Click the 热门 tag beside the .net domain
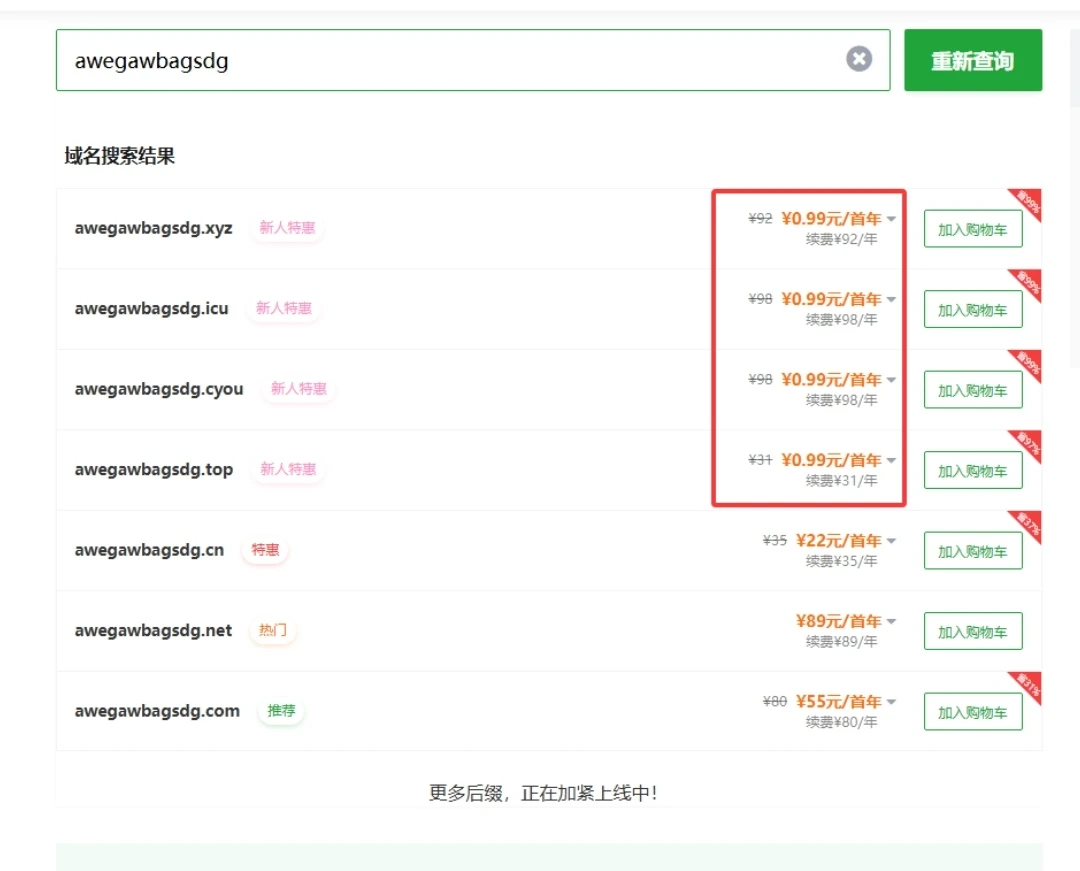The image size is (1080, 871). [x=272, y=631]
